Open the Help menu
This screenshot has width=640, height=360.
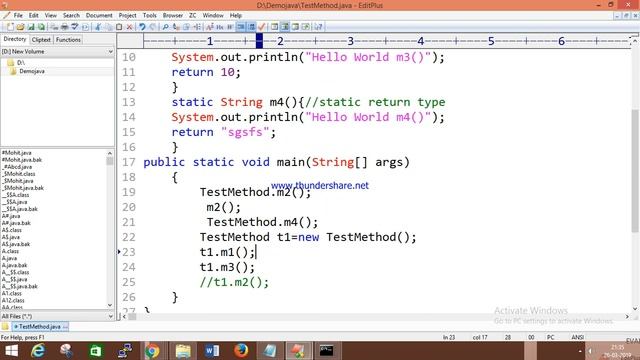[236, 16]
